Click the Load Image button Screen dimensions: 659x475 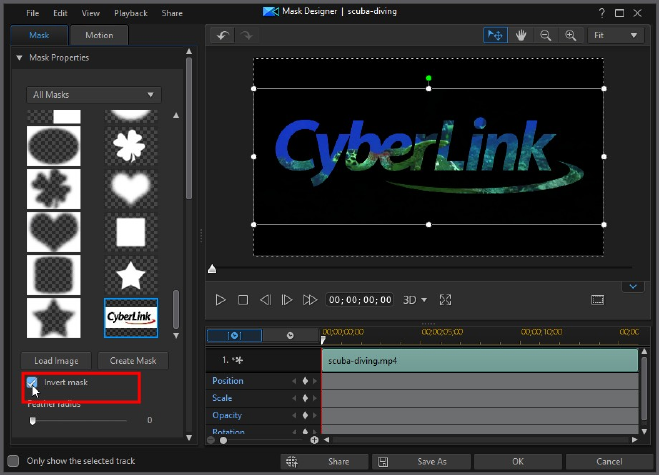click(x=56, y=361)
